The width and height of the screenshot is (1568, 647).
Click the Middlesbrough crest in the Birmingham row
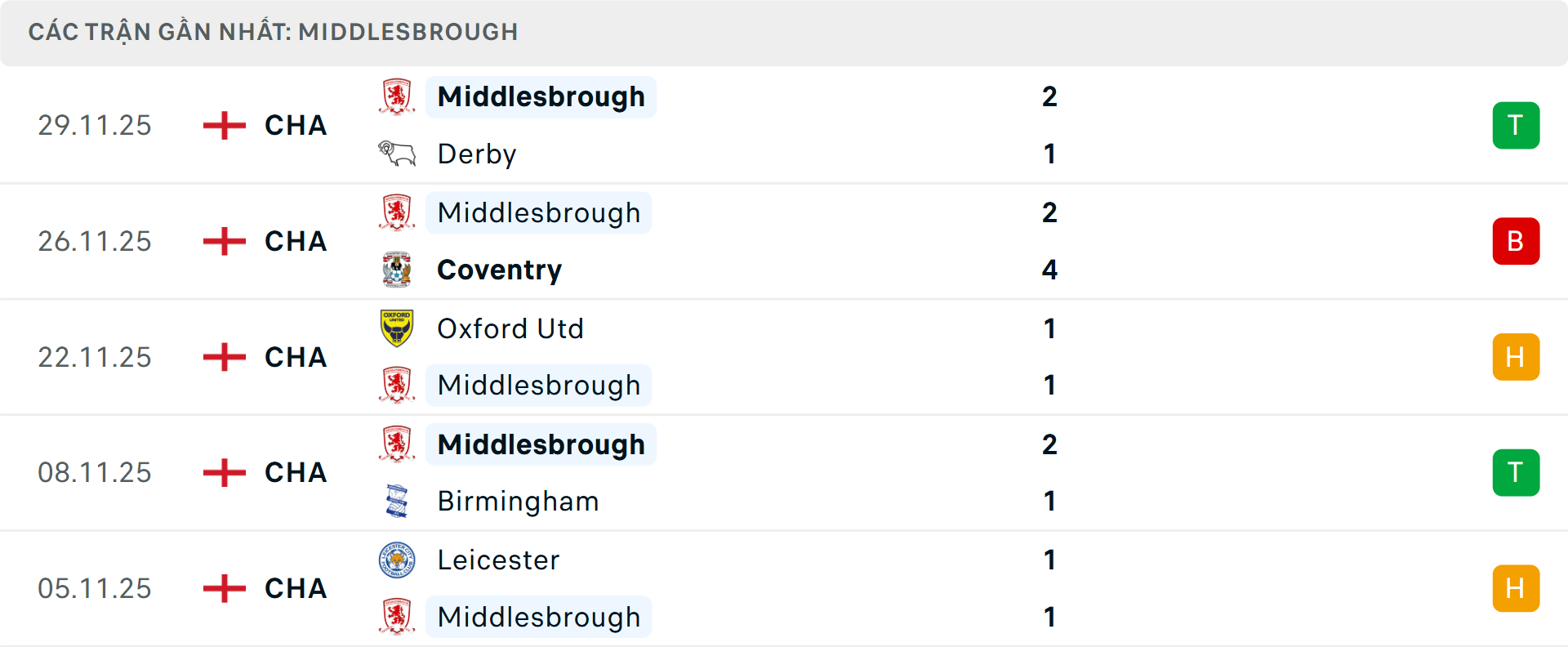[398, 444]
